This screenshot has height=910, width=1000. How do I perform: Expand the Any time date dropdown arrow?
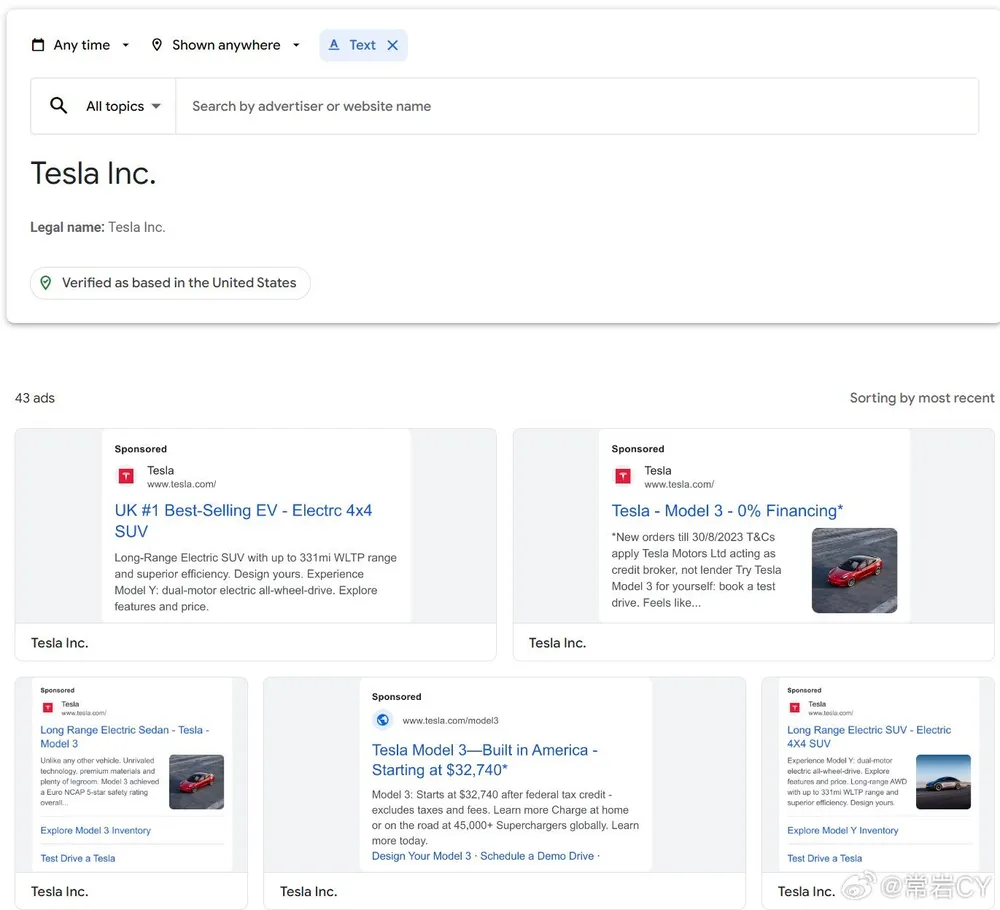126,45
